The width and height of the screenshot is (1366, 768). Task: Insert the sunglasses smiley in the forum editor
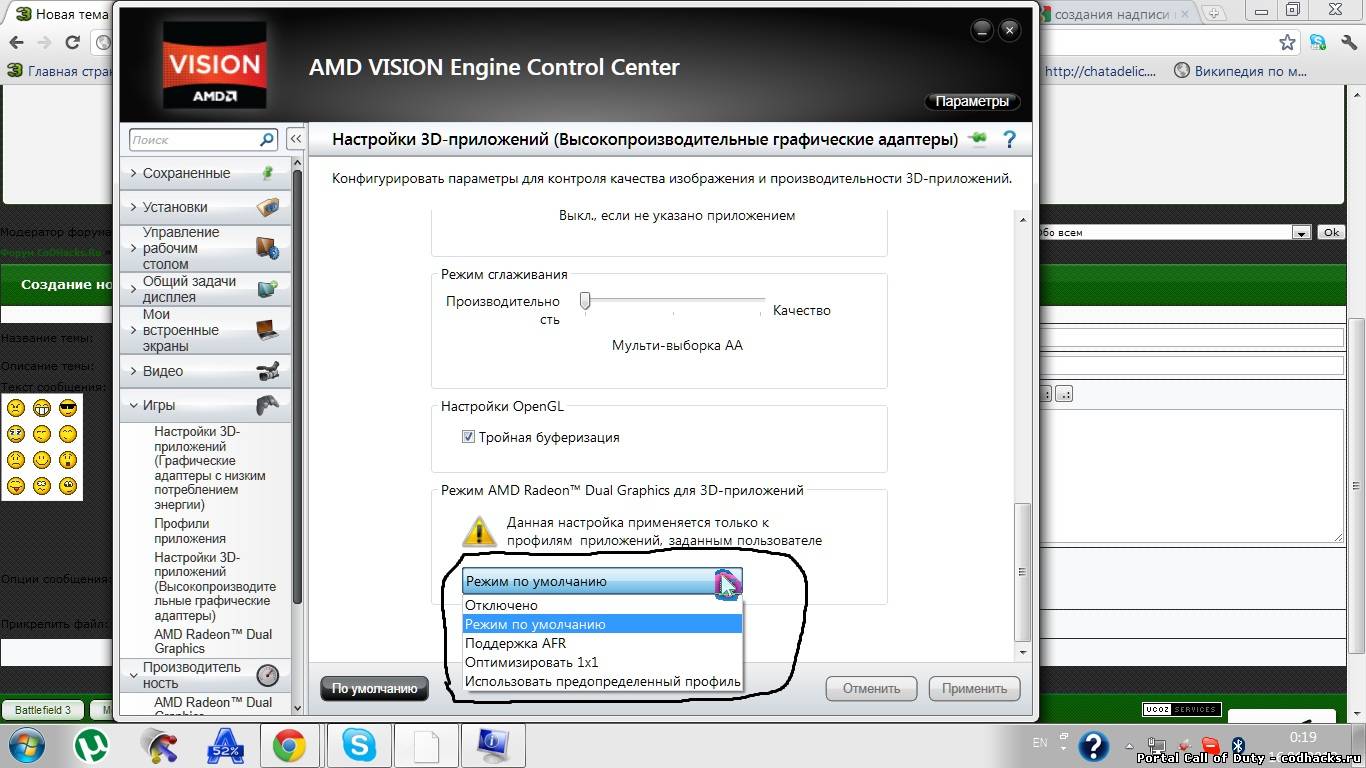(x=68, y=408)
